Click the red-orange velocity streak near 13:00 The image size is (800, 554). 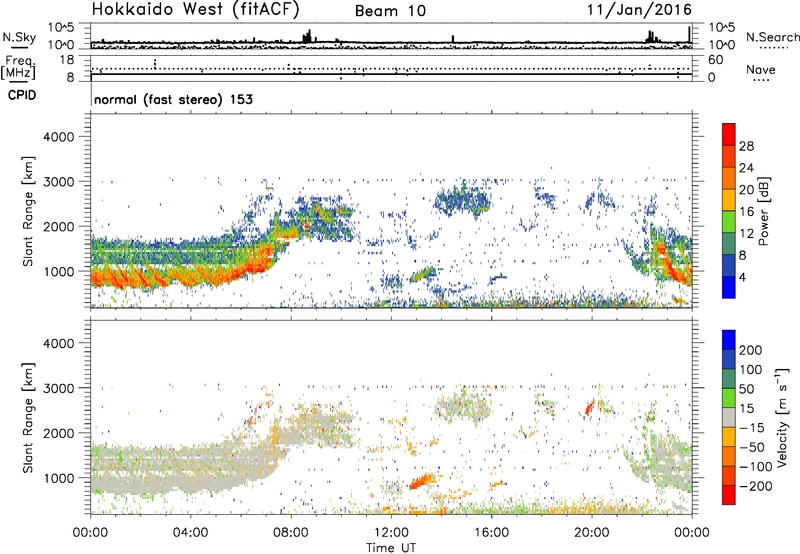[422, 481]
